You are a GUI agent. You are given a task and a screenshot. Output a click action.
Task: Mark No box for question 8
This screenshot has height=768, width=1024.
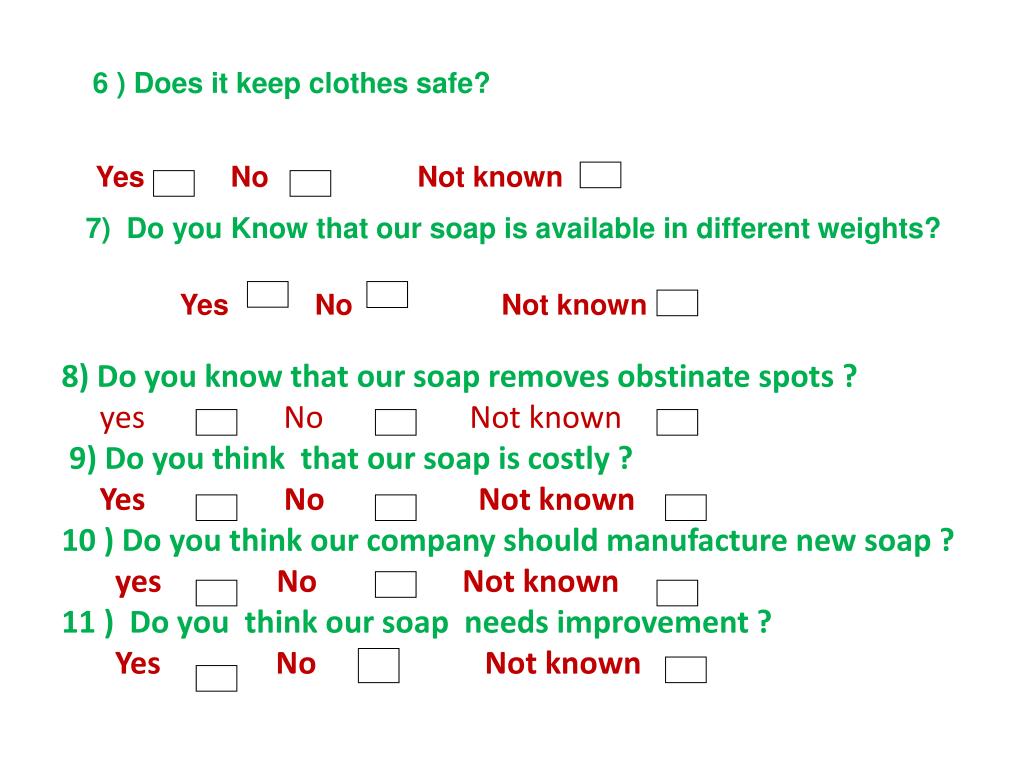[x=396, y=422]
